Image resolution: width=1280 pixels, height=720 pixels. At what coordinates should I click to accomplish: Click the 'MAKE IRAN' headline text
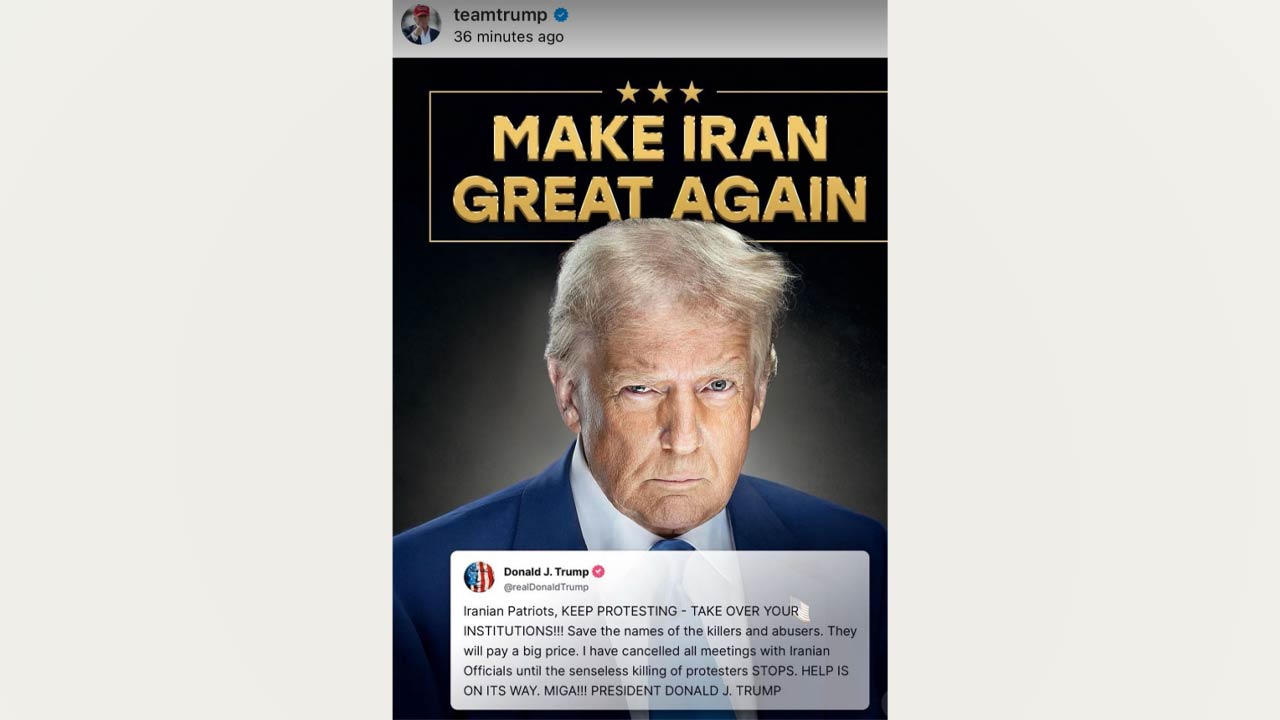click(660, 138)
